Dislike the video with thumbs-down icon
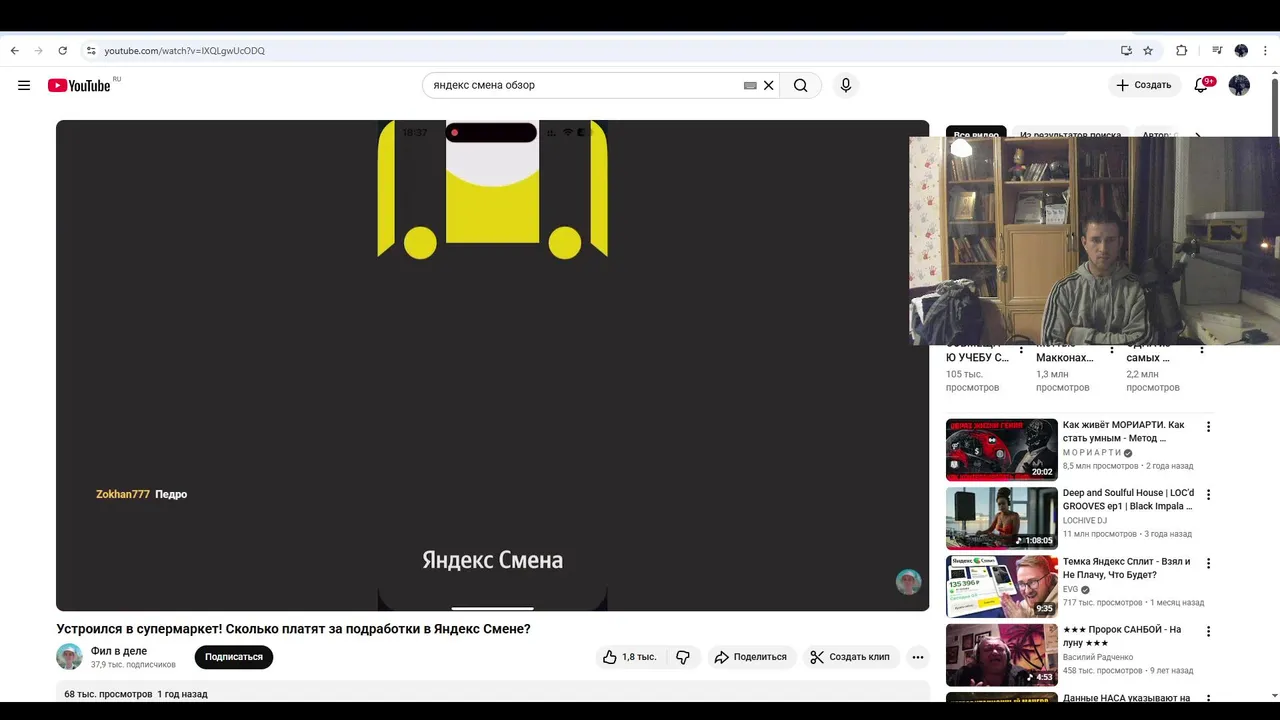 (x=683, y=657)
